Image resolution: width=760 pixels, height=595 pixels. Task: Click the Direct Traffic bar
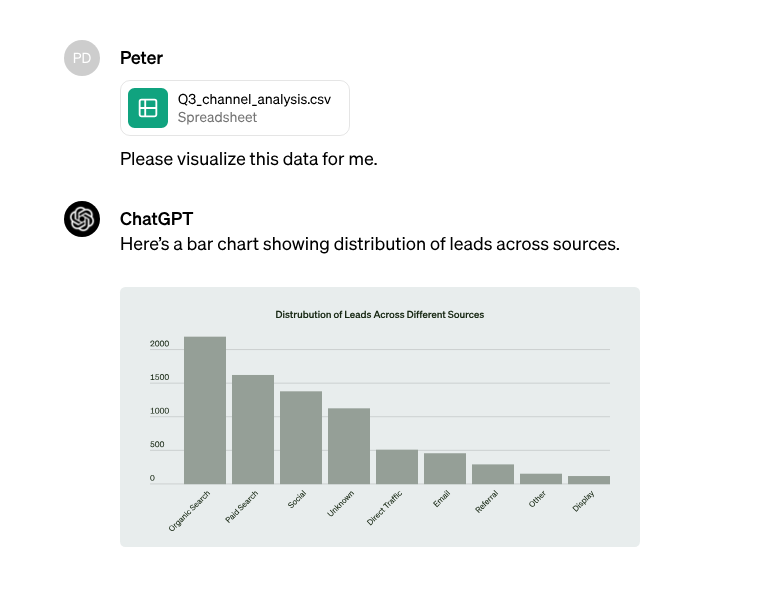397,467
